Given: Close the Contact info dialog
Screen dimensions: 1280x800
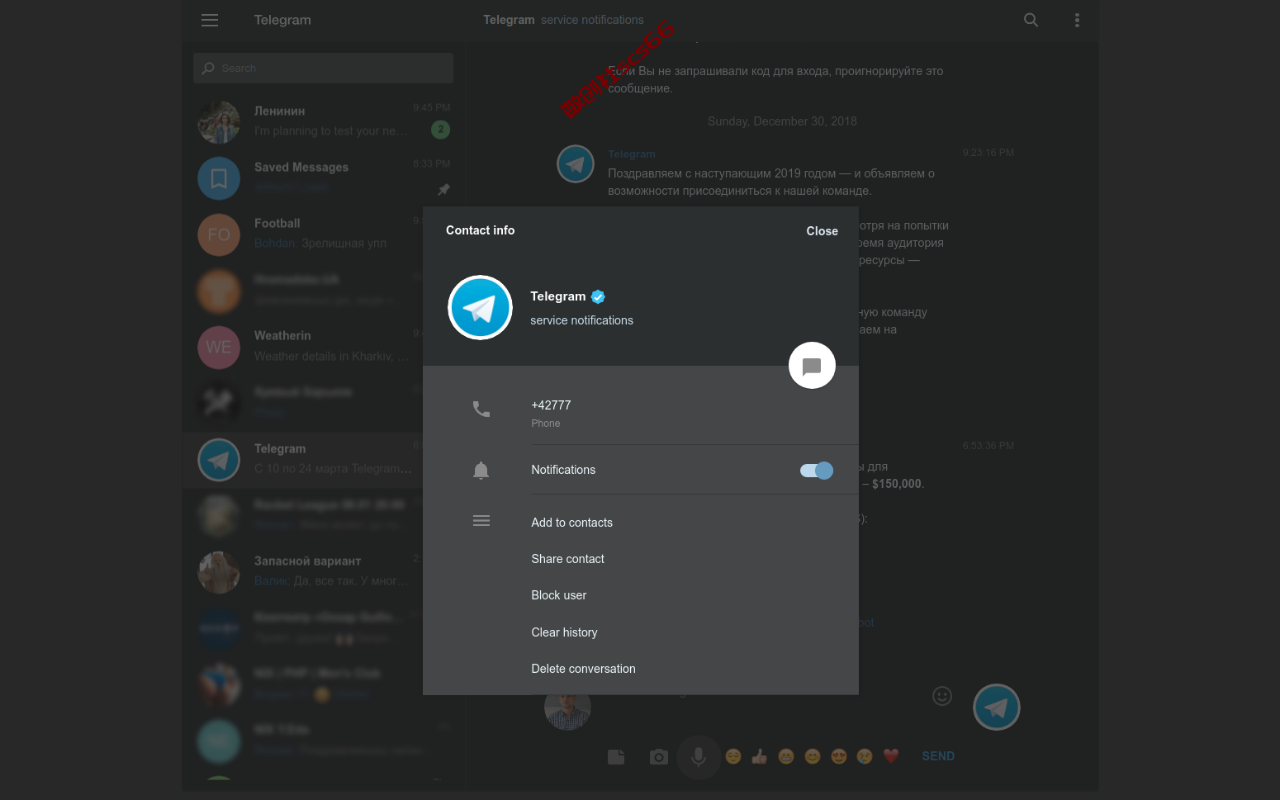Looking at the screenshot, I should click(822, 231).
